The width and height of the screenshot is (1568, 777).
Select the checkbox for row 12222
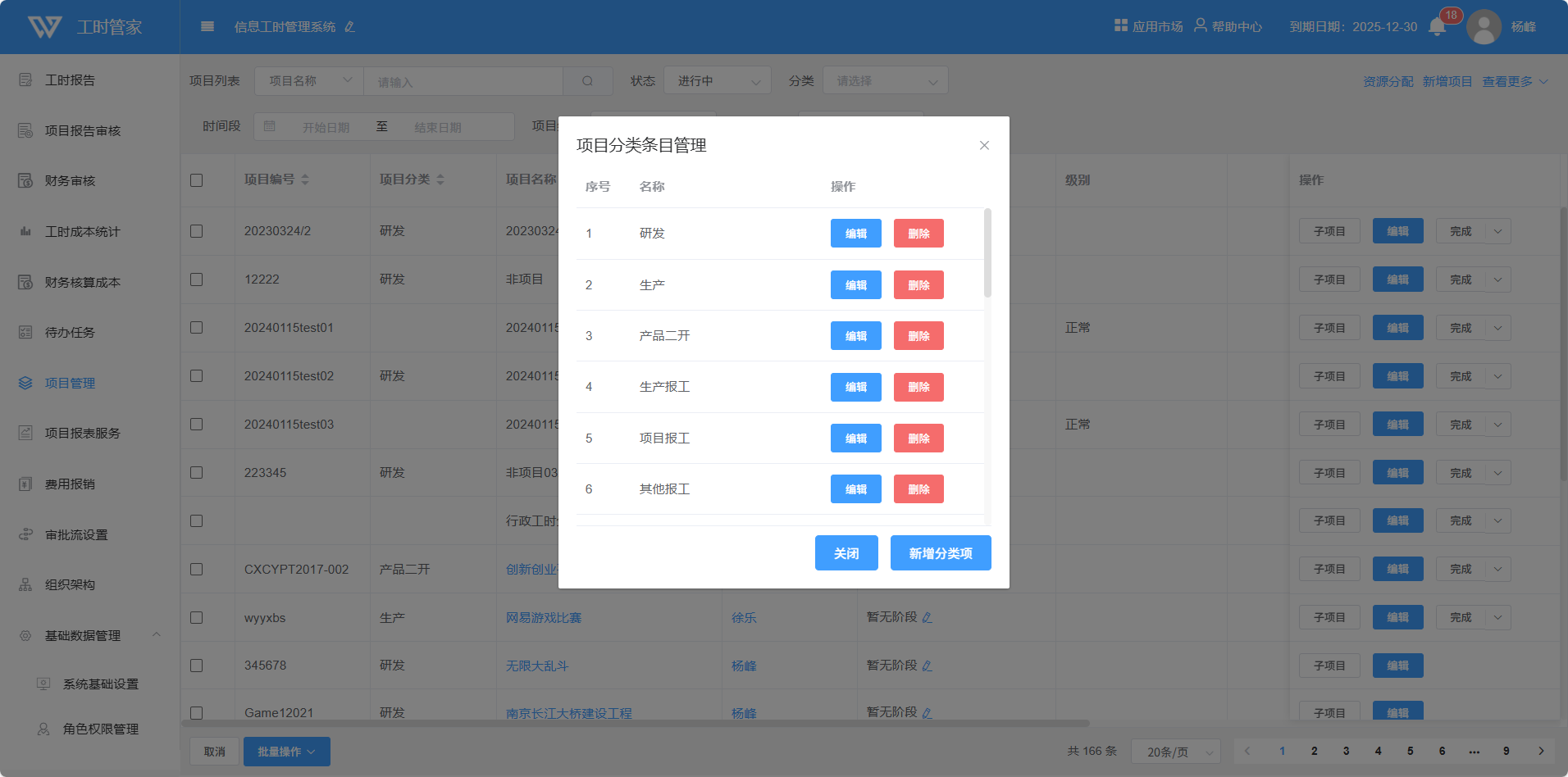tap(197, 279)
